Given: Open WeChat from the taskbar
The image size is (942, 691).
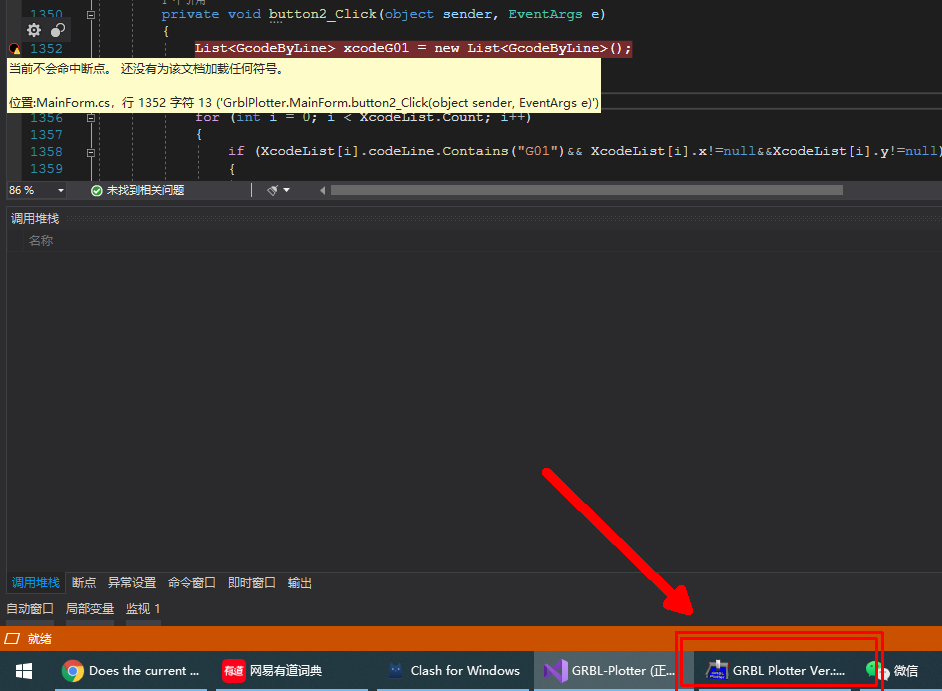Looking at the screenshot, I should 893,670.
